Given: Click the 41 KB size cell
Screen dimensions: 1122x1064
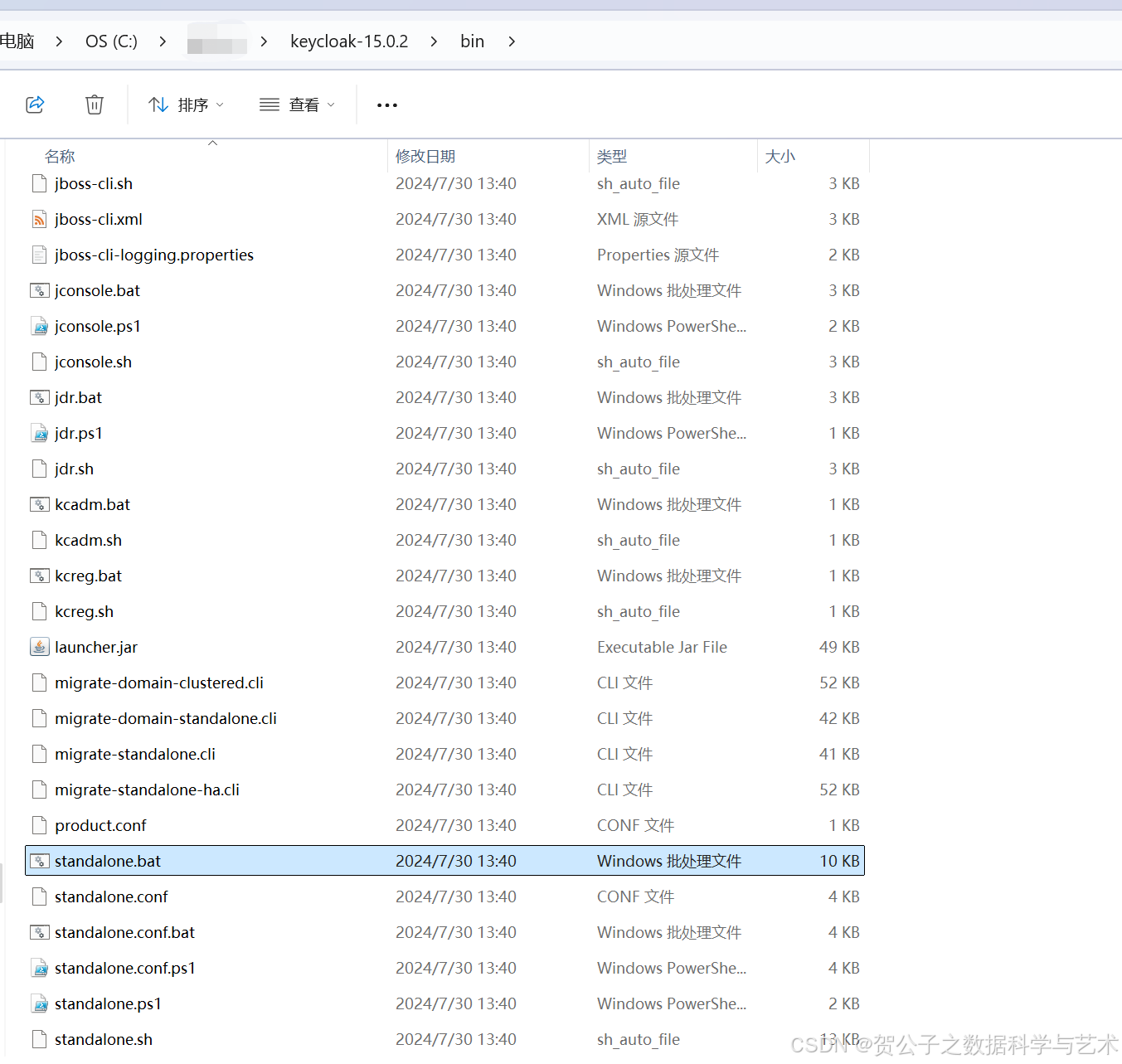Looking at the screenshot, I should (x=839, y=754).
